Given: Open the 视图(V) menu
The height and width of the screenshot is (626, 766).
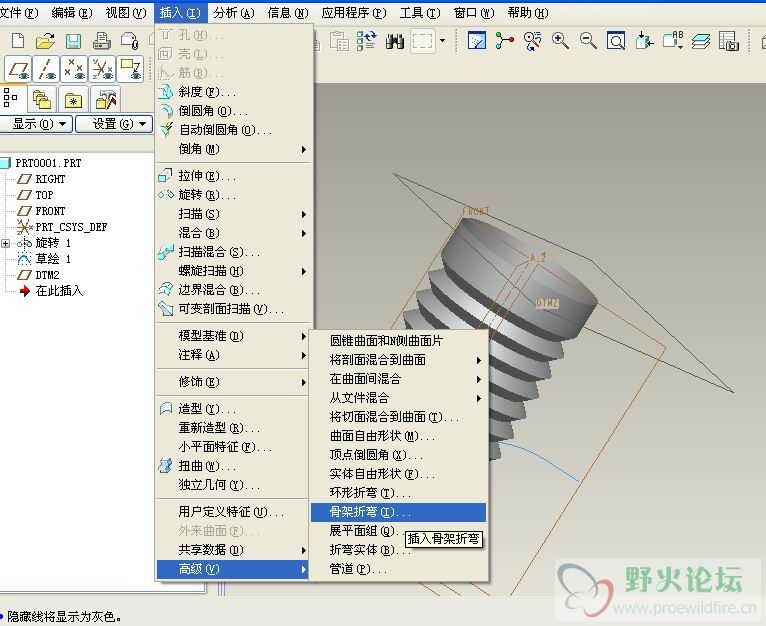Looking at the screenshot, I should tap(126, 13).
